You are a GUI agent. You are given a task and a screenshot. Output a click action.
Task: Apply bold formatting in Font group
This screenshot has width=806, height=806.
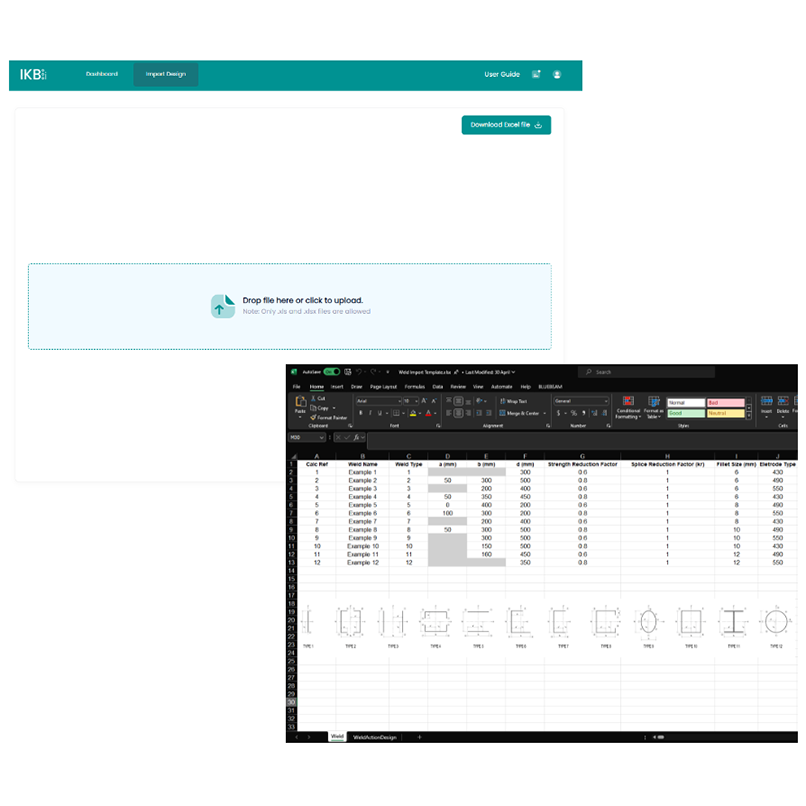(361, 413)
